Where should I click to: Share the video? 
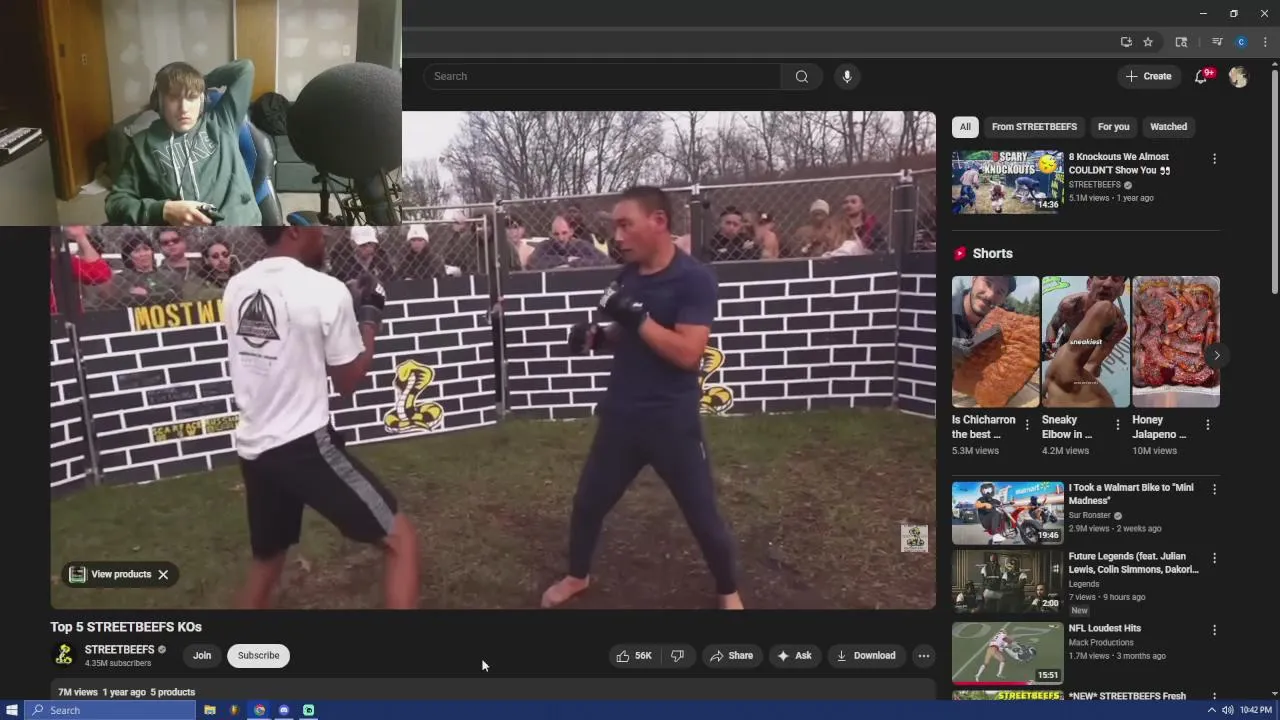731,656
